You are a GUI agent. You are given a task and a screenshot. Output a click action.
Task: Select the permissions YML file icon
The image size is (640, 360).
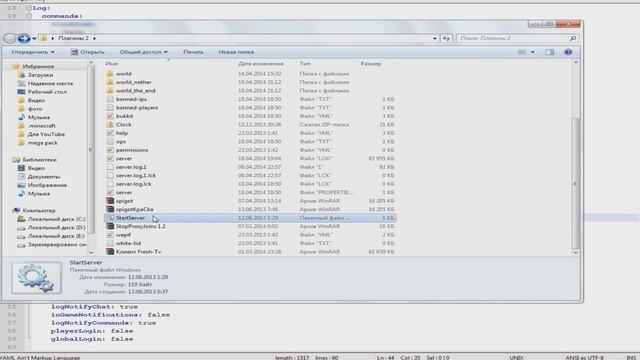[110, 150]
